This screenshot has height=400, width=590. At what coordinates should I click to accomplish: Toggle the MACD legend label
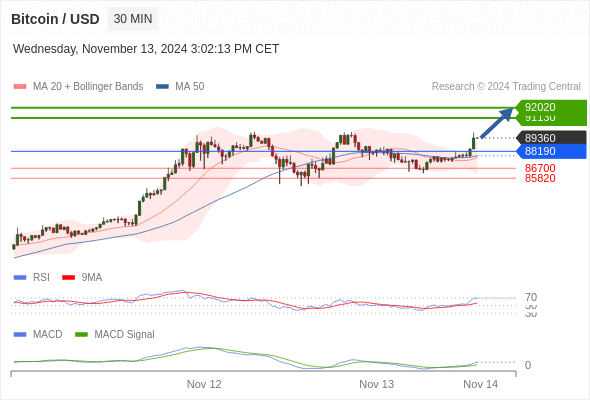click(x=47, y=334)
